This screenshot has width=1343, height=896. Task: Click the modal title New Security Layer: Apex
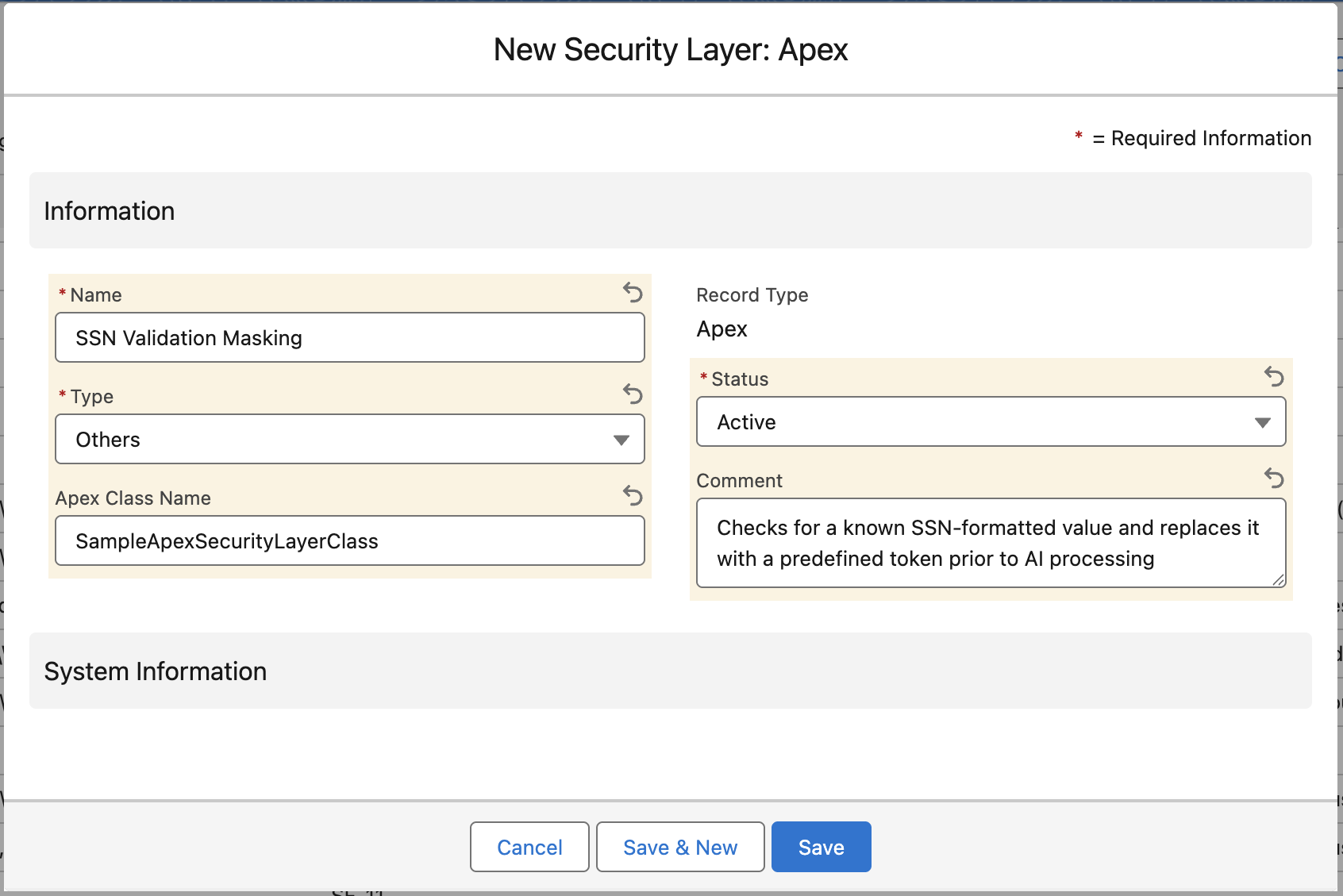pos(671,50)
